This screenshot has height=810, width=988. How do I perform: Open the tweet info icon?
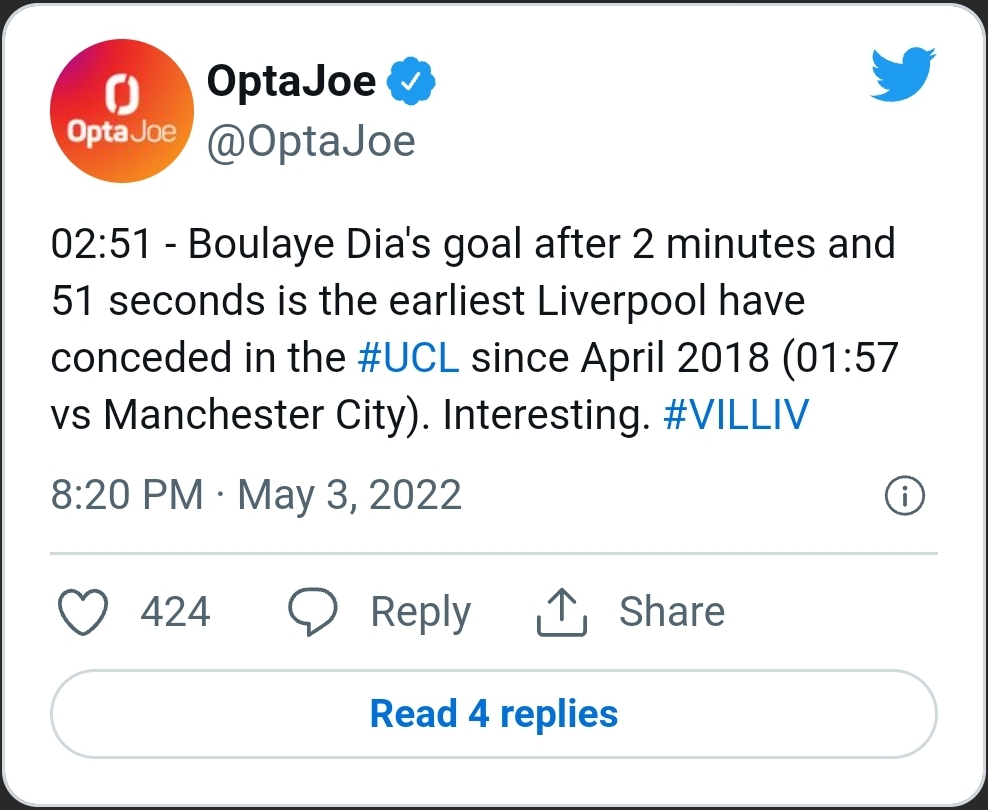(x=906, y=496)
